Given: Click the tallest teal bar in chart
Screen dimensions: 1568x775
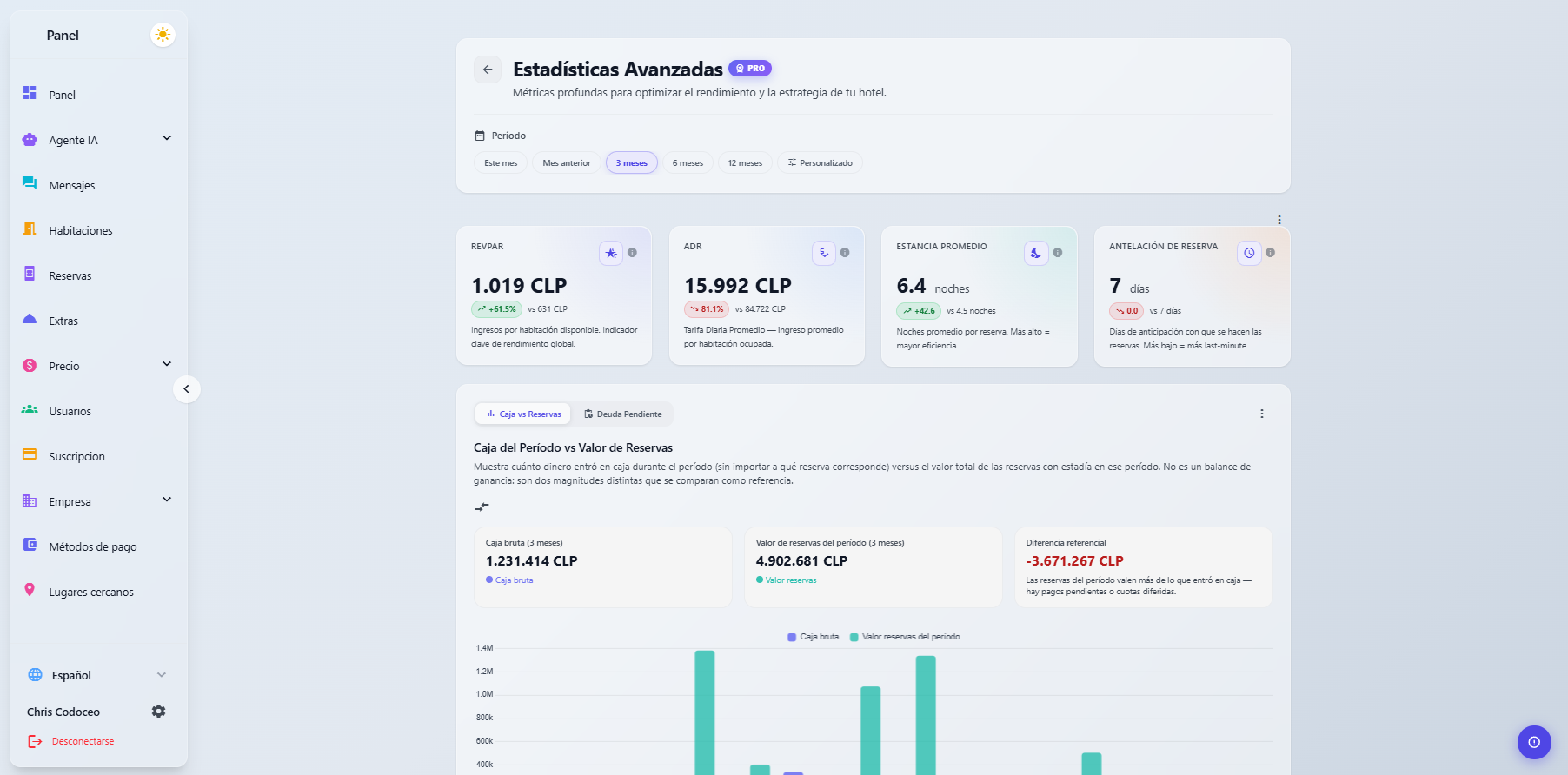Looking at the screenshot, I should (705, 712).
